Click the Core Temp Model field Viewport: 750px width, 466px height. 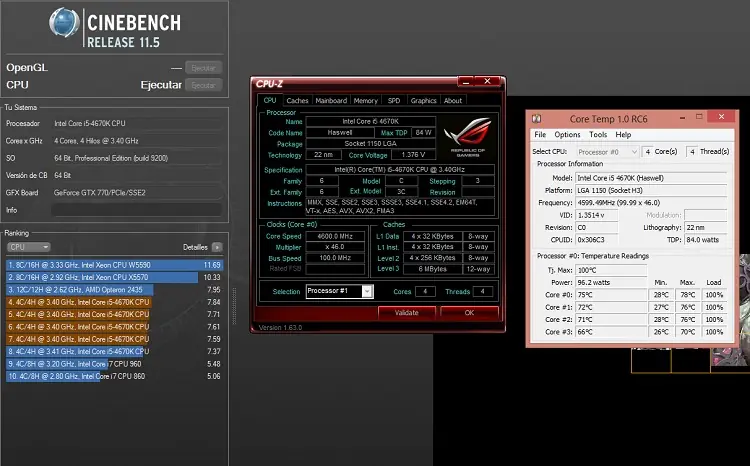point(651,178)
